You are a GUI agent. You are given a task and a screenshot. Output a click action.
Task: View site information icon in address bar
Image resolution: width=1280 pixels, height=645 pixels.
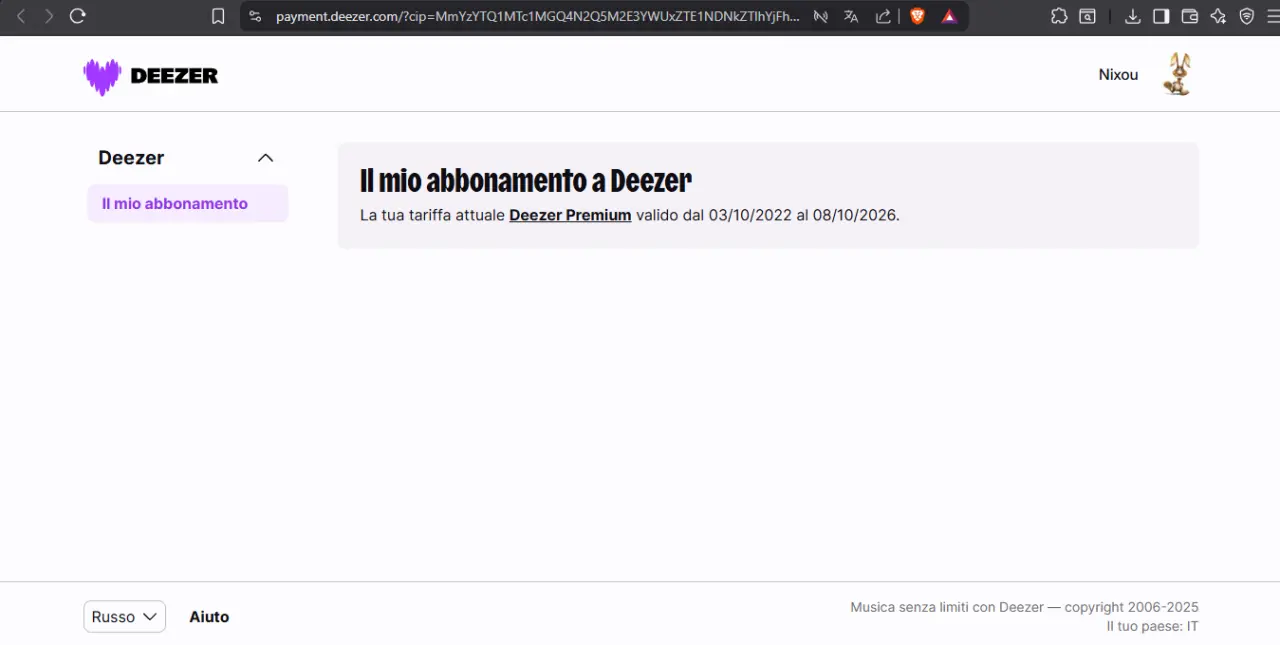click(255, 16)
